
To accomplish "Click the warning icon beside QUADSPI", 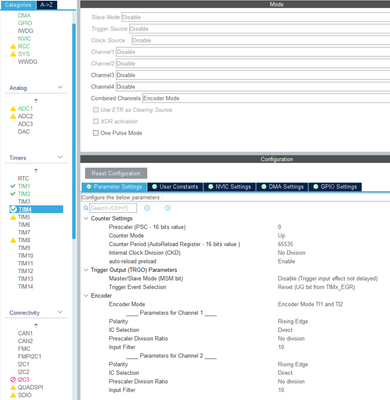I will click(13, 387).
